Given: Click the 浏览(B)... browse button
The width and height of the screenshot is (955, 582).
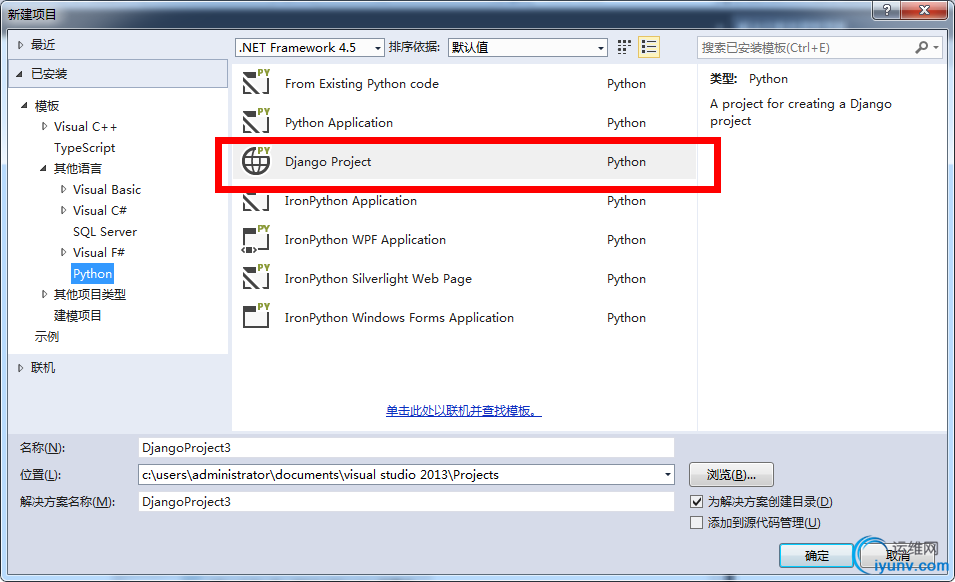Looking at the screenshot, I should coord(731,474).
